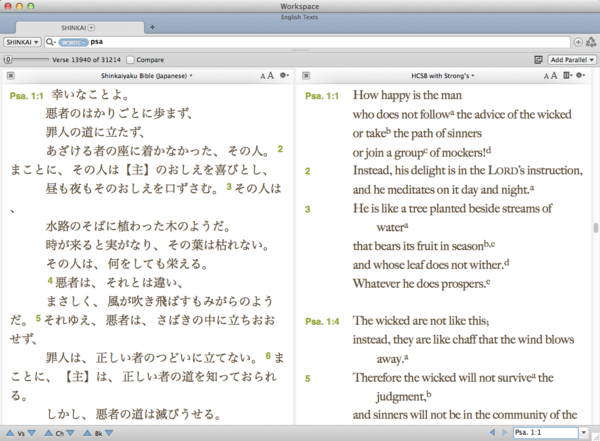Click the Psa. 1:1 reference in Japanese pane
Screen dimensions: 600x441
click(x=26, y=96)
